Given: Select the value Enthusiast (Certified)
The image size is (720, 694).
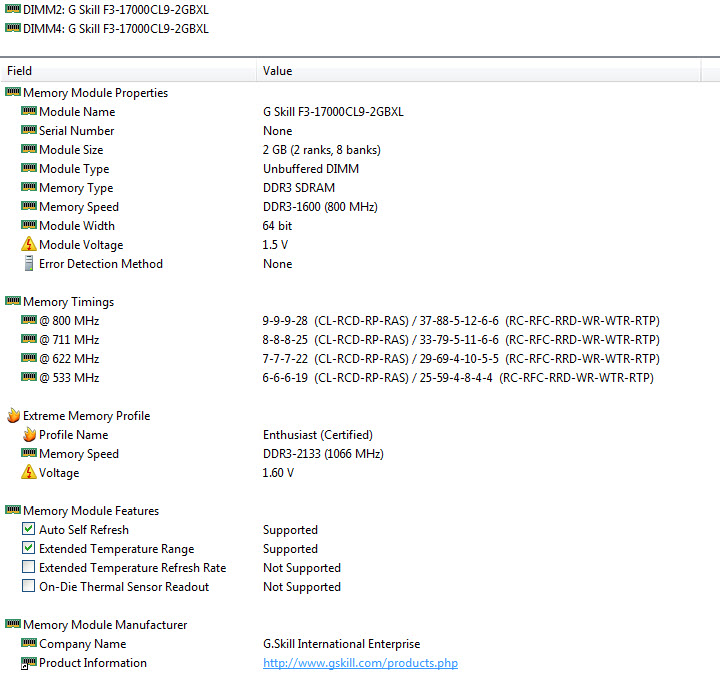Looking at the screenshot, I should [x=318, y=435].
